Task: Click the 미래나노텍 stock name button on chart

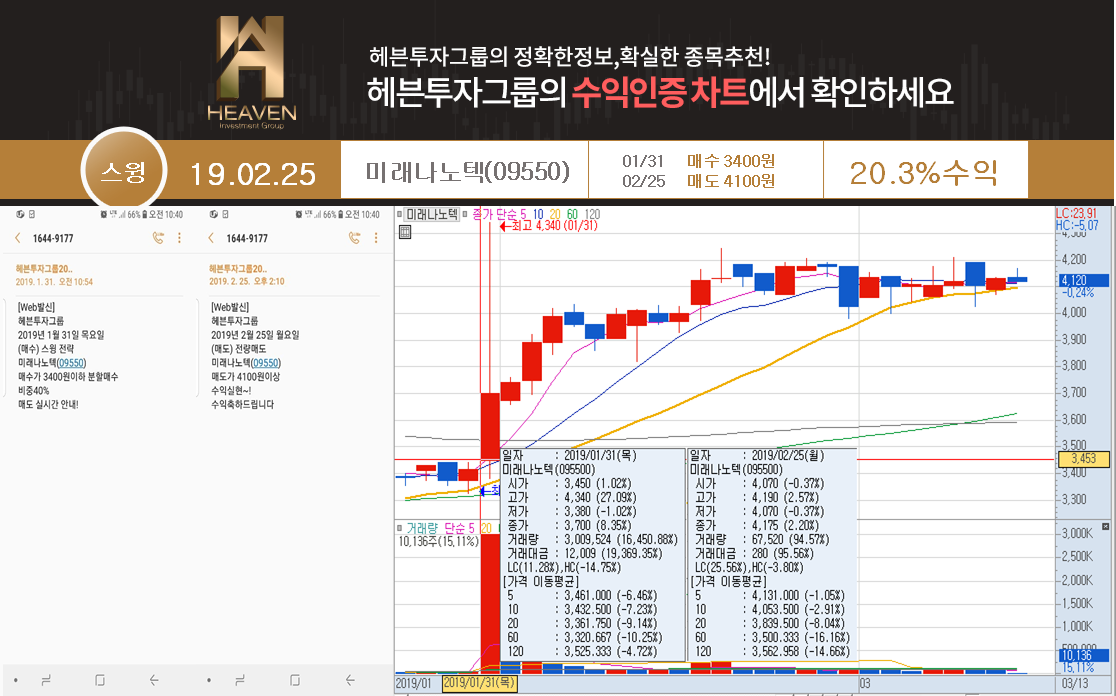Action: 432,213
